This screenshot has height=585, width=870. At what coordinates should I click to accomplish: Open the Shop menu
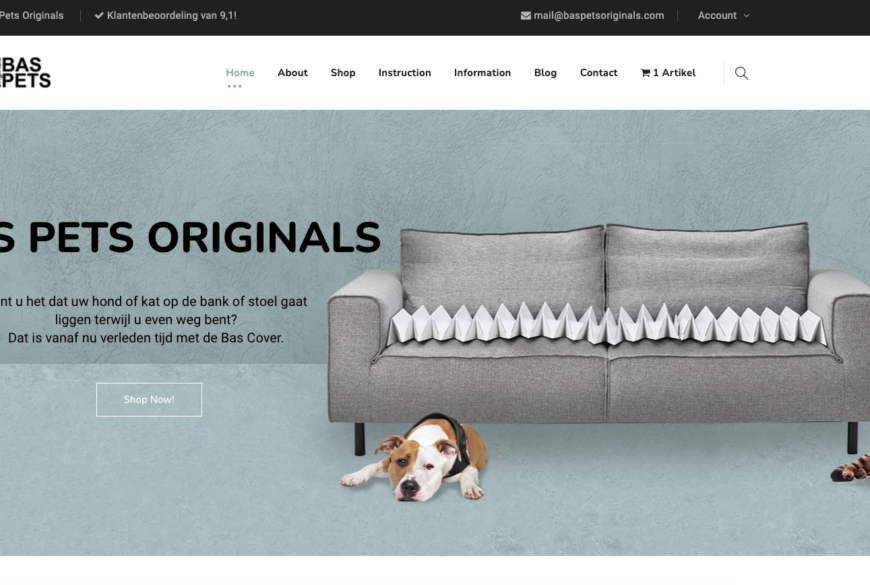[x=343, y=73]
